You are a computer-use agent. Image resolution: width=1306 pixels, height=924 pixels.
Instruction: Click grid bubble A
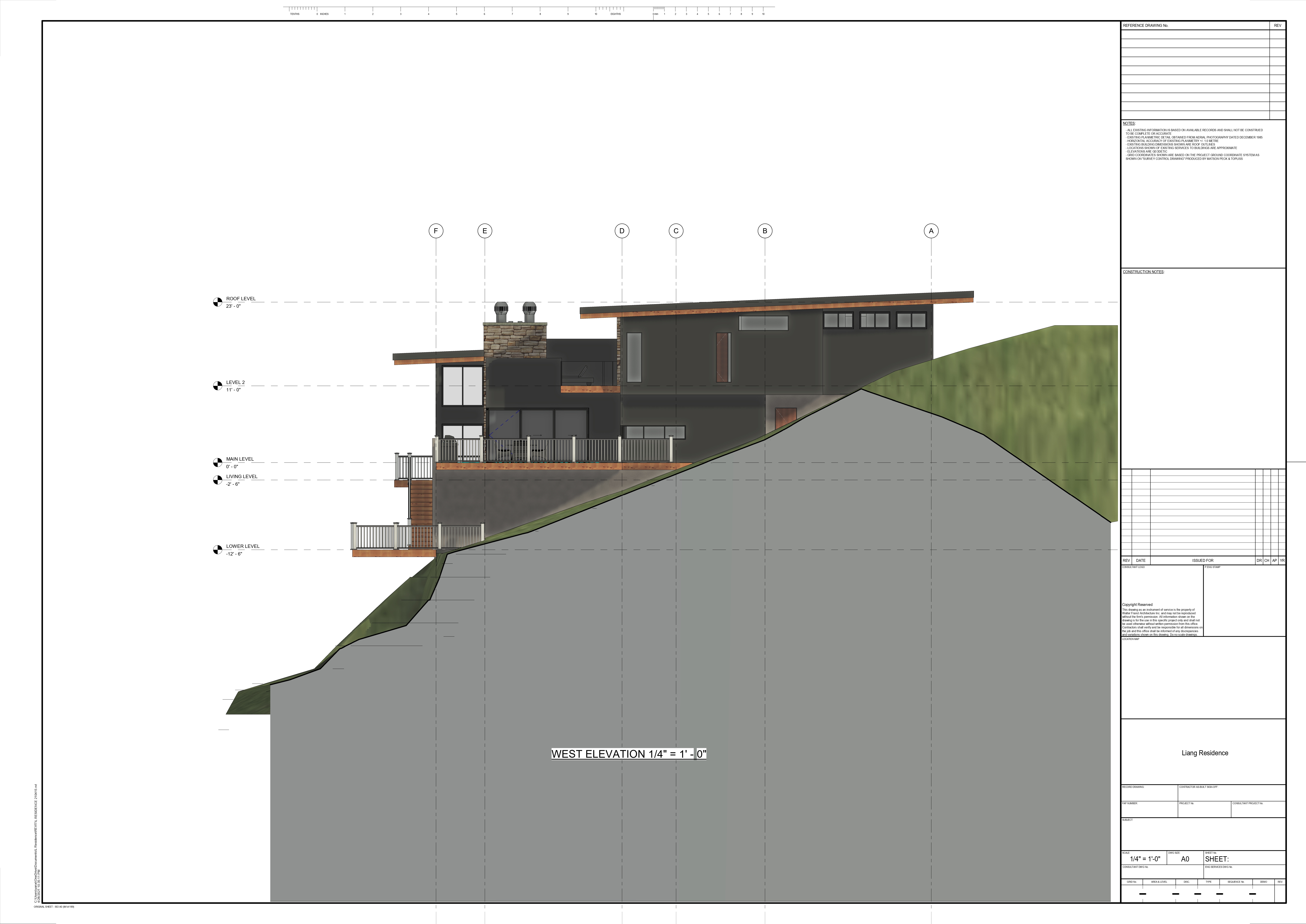point(931,231)
